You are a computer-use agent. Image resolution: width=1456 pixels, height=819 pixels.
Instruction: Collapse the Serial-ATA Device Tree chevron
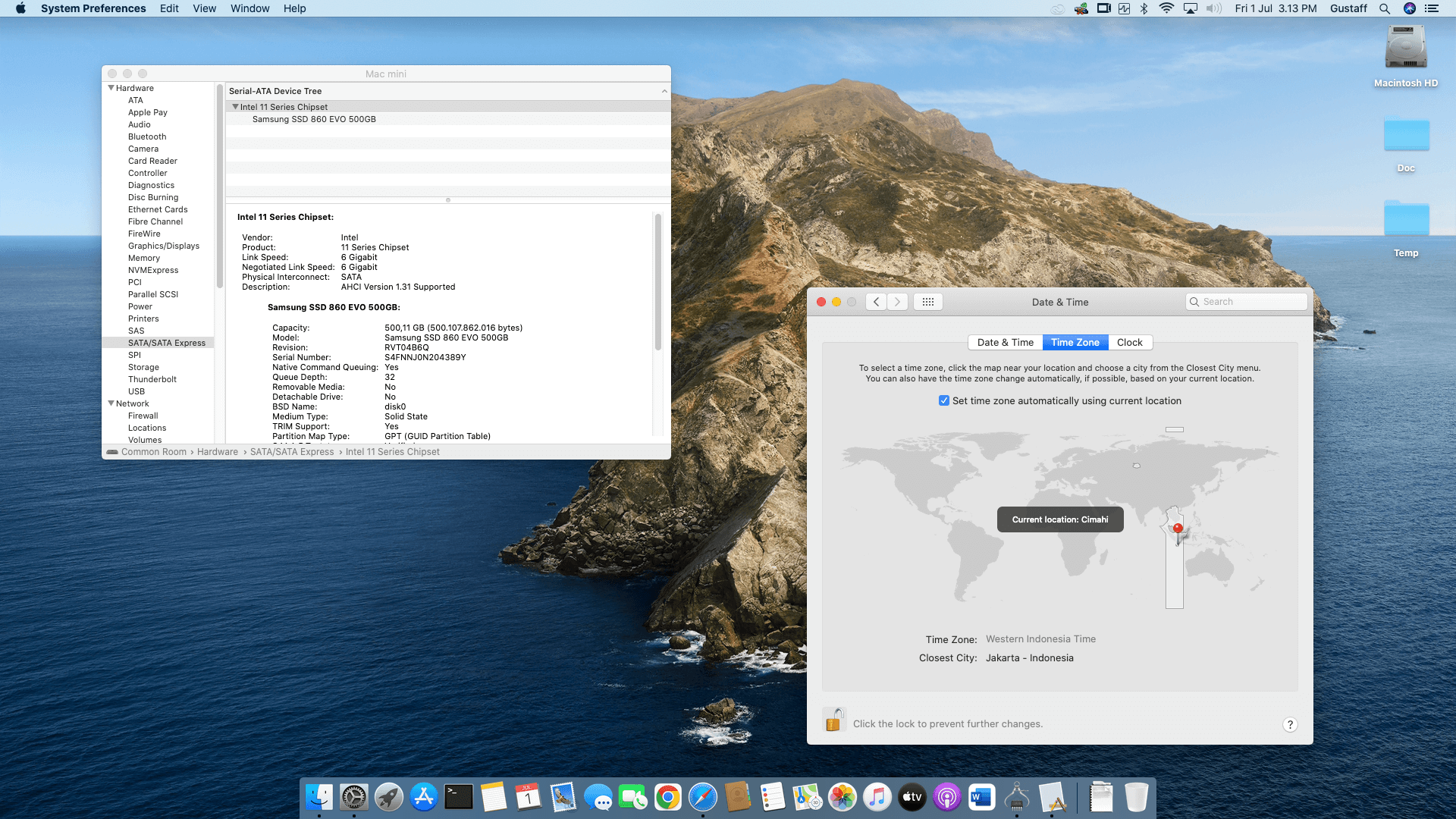point(664,91)
